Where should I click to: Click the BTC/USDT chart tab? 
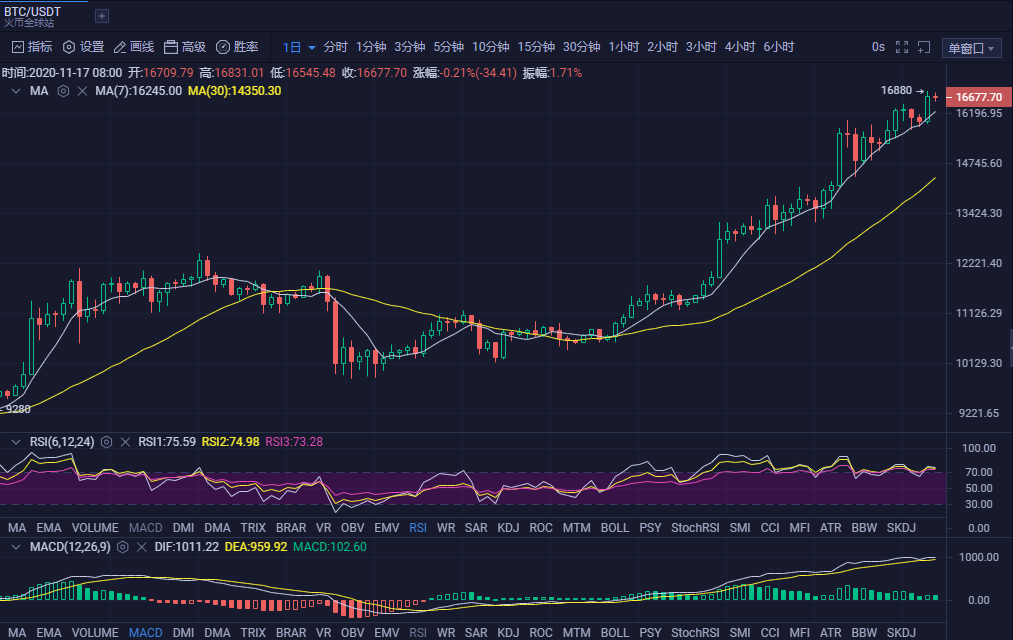pos(44,16)
